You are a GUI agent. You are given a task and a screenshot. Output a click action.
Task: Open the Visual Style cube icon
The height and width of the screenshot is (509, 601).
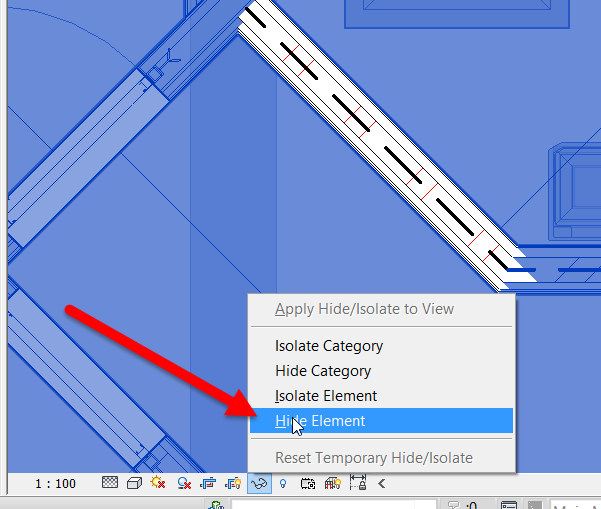134,483
